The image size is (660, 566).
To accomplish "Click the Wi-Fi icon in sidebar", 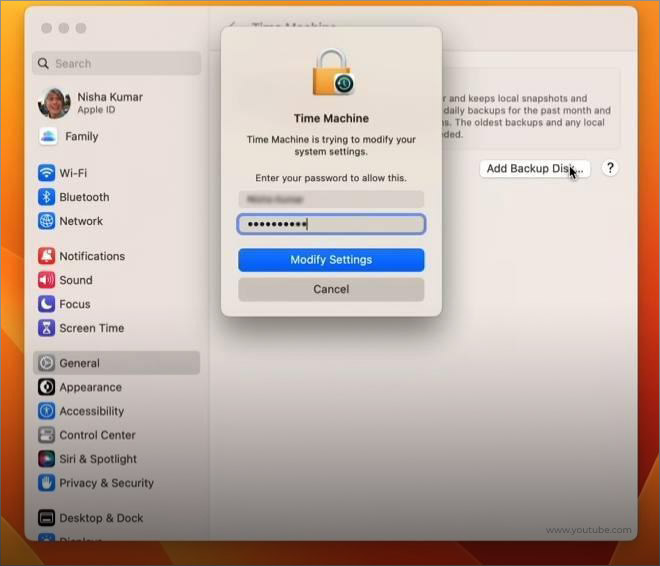I will click(46, 173).
